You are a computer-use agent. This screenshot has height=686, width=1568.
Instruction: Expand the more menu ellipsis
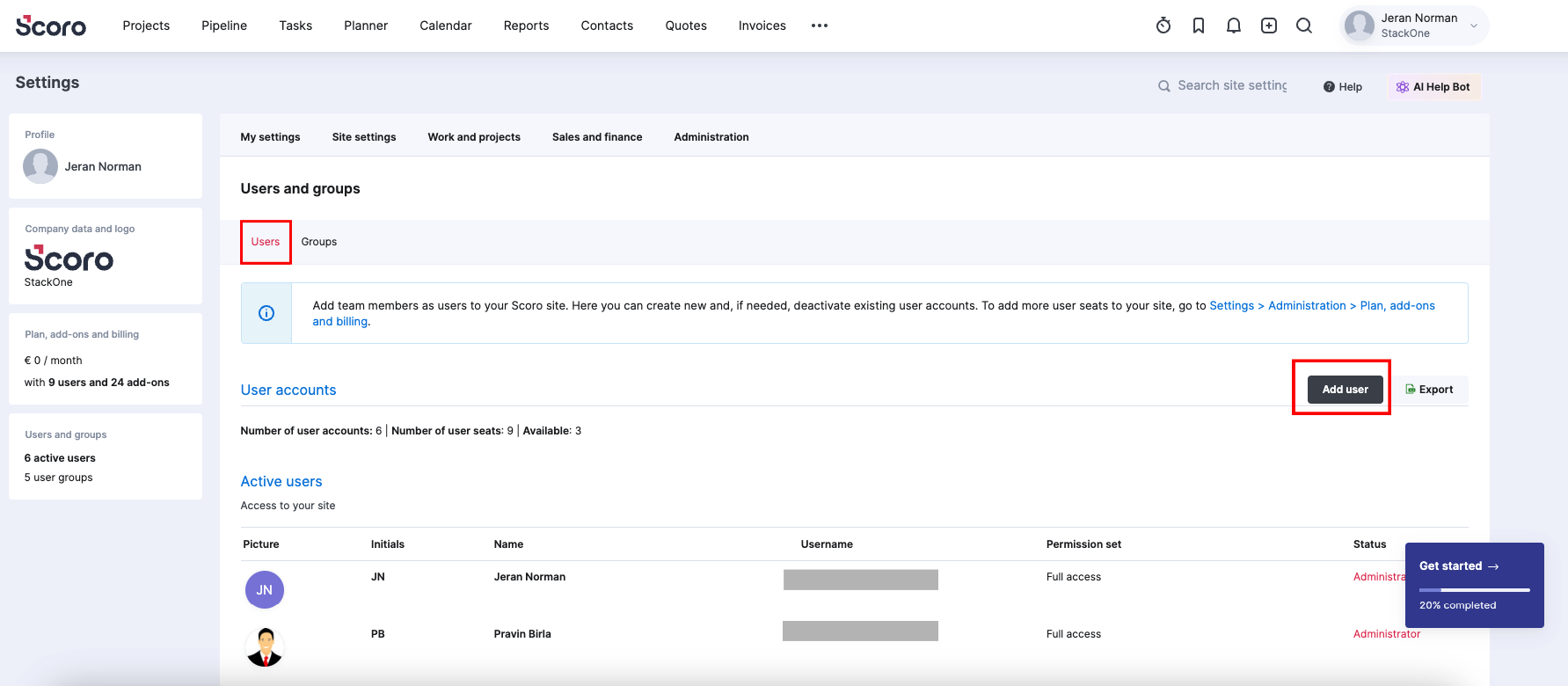click(820, 26)
